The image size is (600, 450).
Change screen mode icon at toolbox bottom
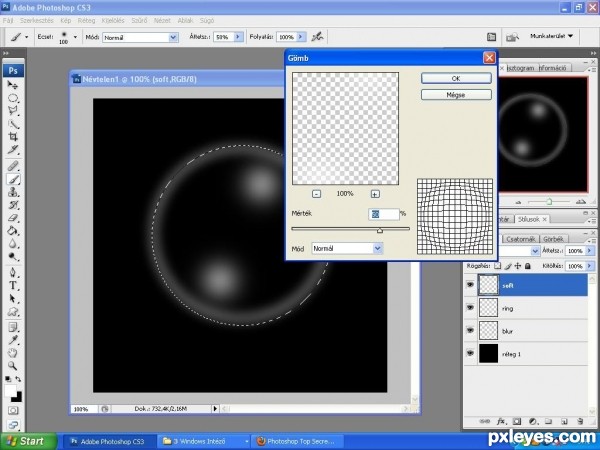pos(13,425)
